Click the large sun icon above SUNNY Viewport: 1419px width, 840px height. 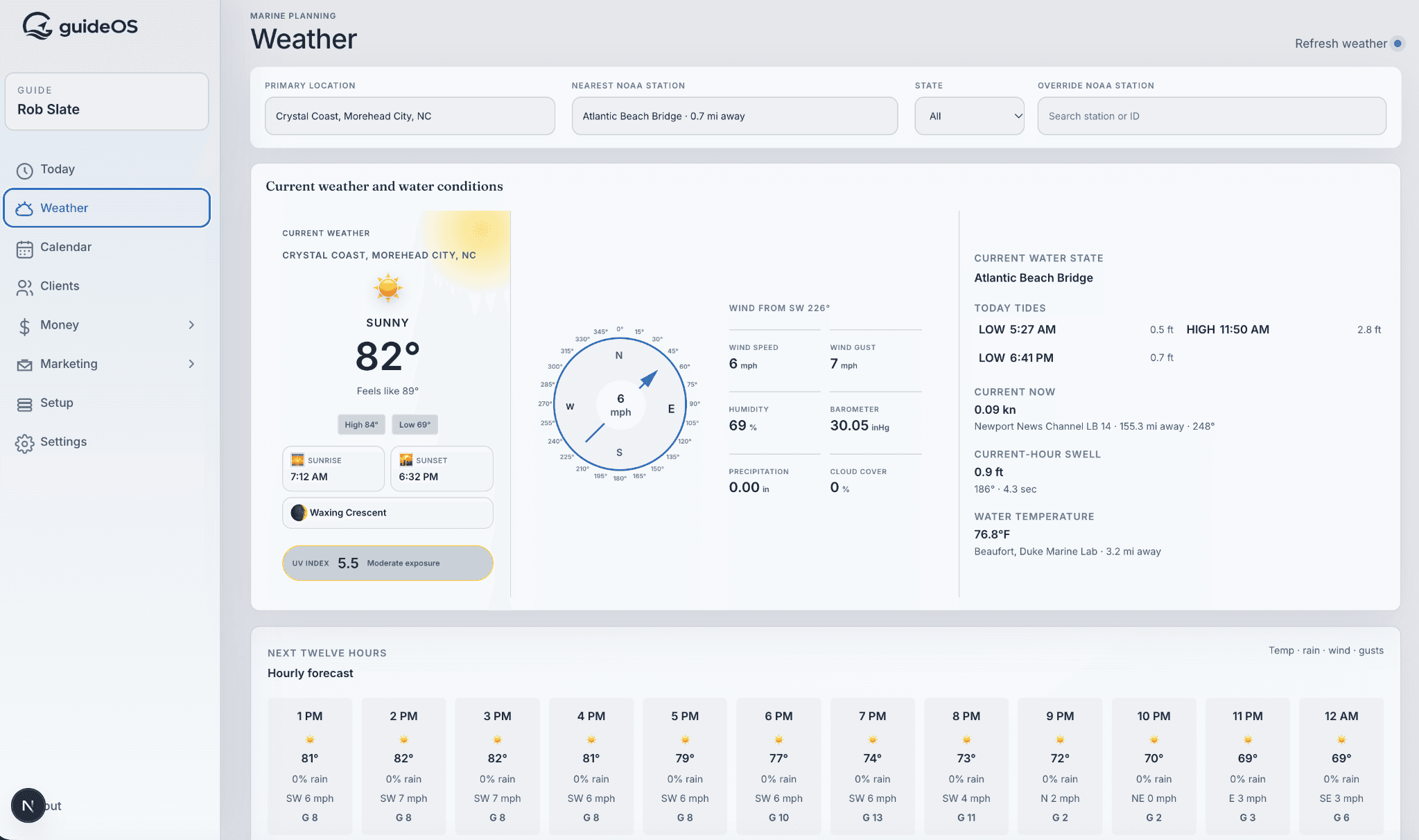pos(388,288)
